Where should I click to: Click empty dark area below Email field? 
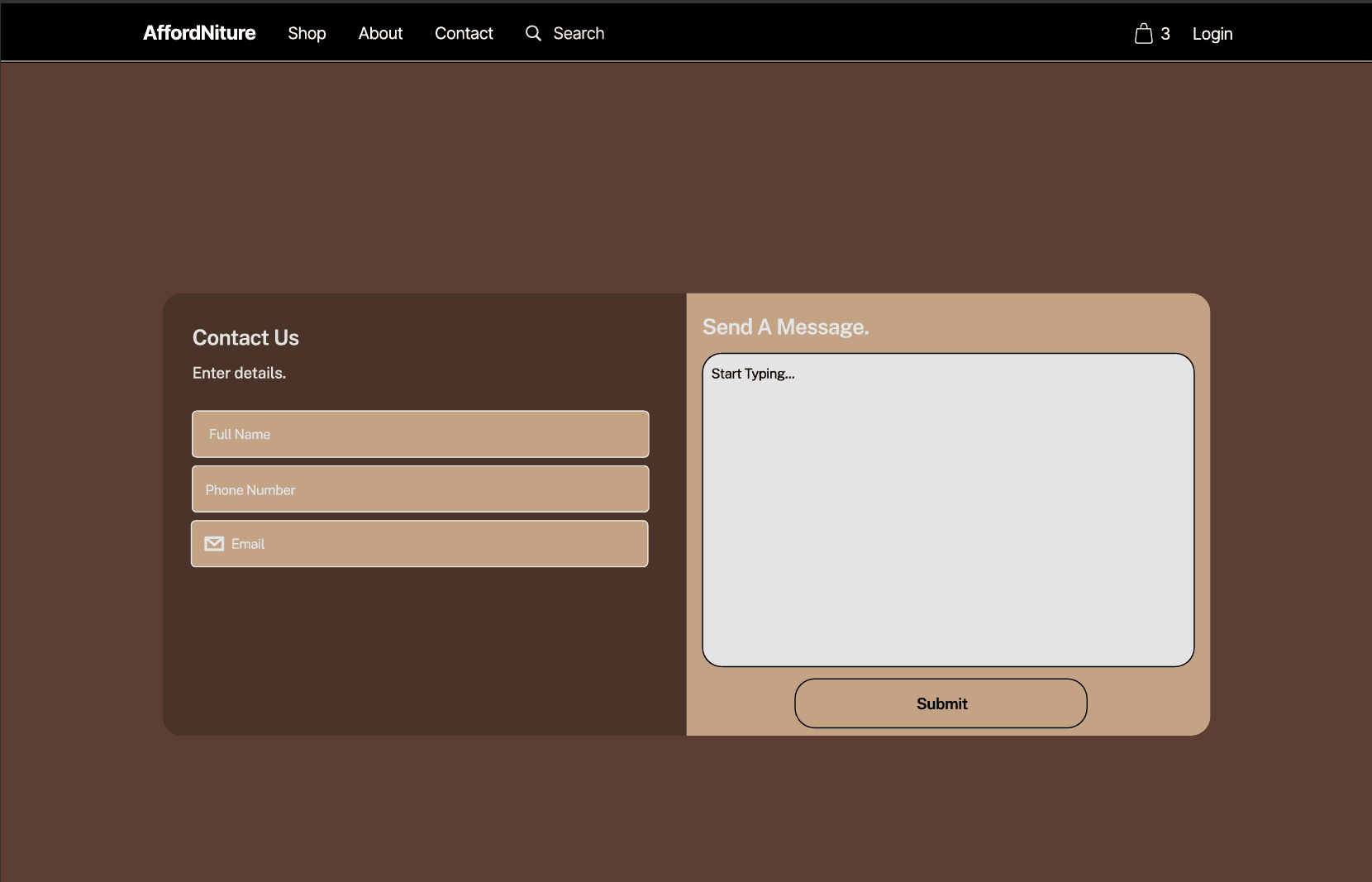click(422, 653)
